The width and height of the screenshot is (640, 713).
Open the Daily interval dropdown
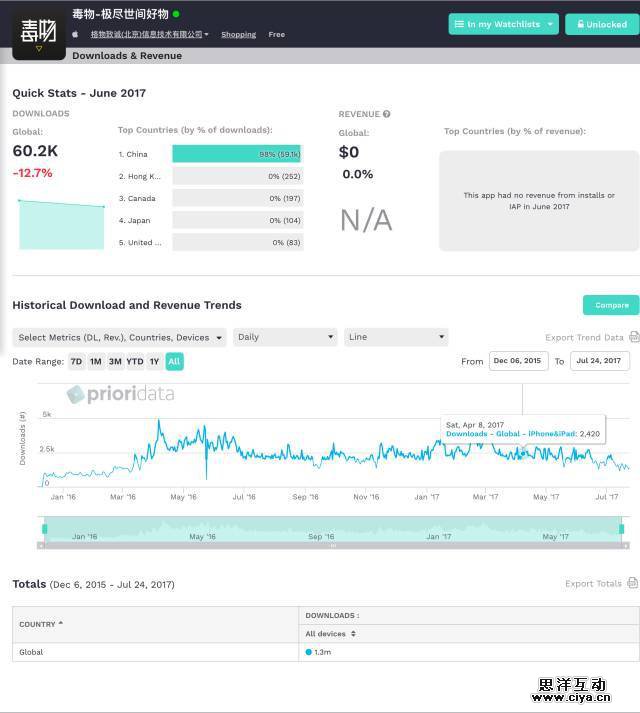[285, 337]
